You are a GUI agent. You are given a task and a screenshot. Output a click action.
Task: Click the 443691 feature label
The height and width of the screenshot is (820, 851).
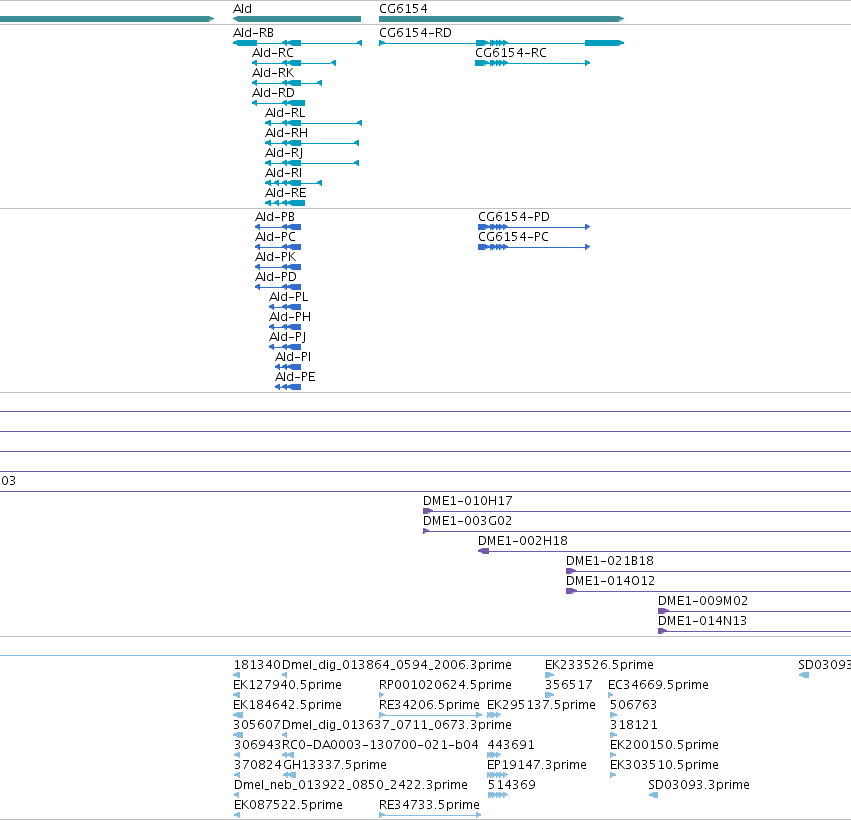click(511, 745)
